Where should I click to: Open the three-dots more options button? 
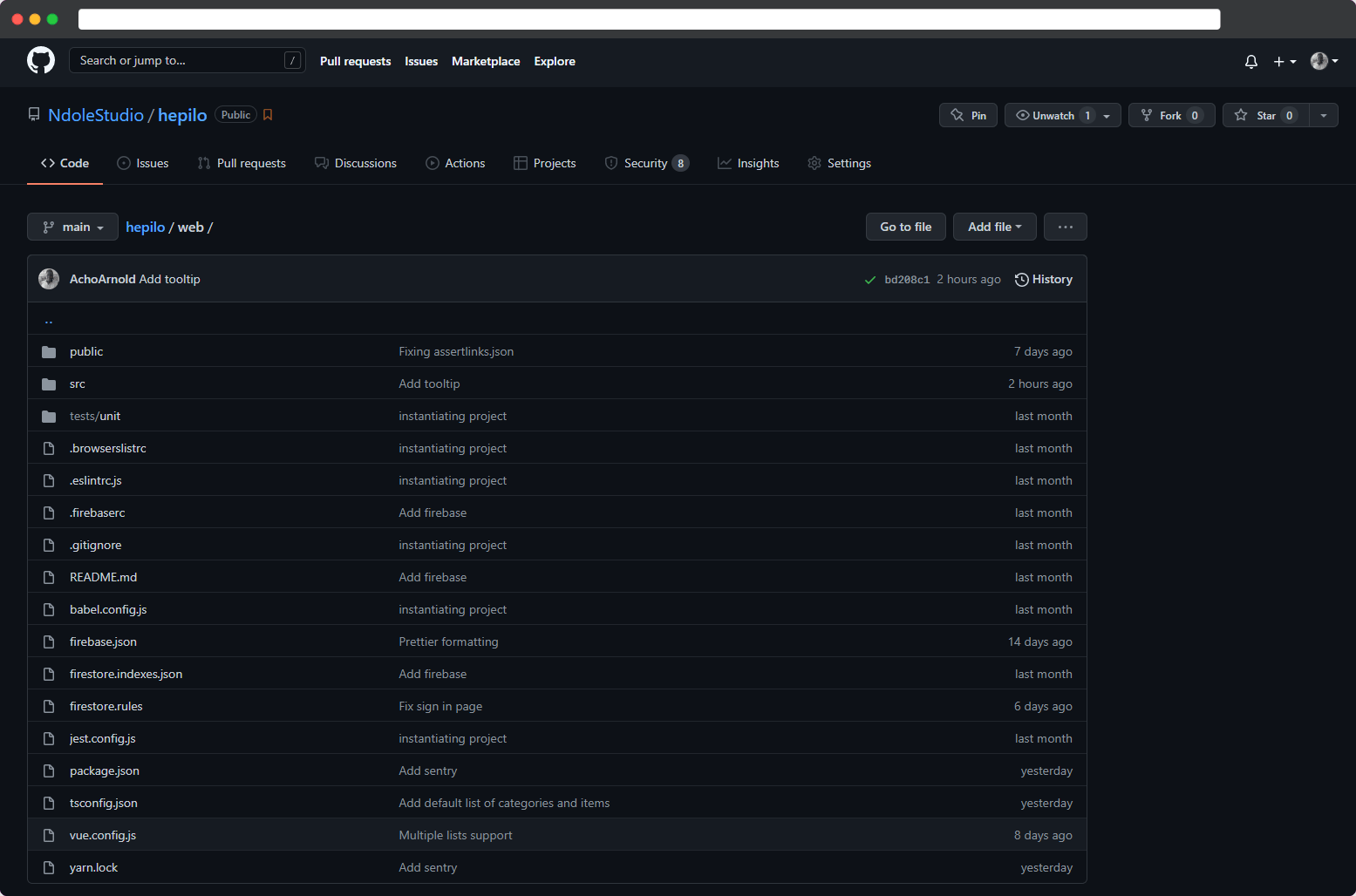coord(1065,227)
